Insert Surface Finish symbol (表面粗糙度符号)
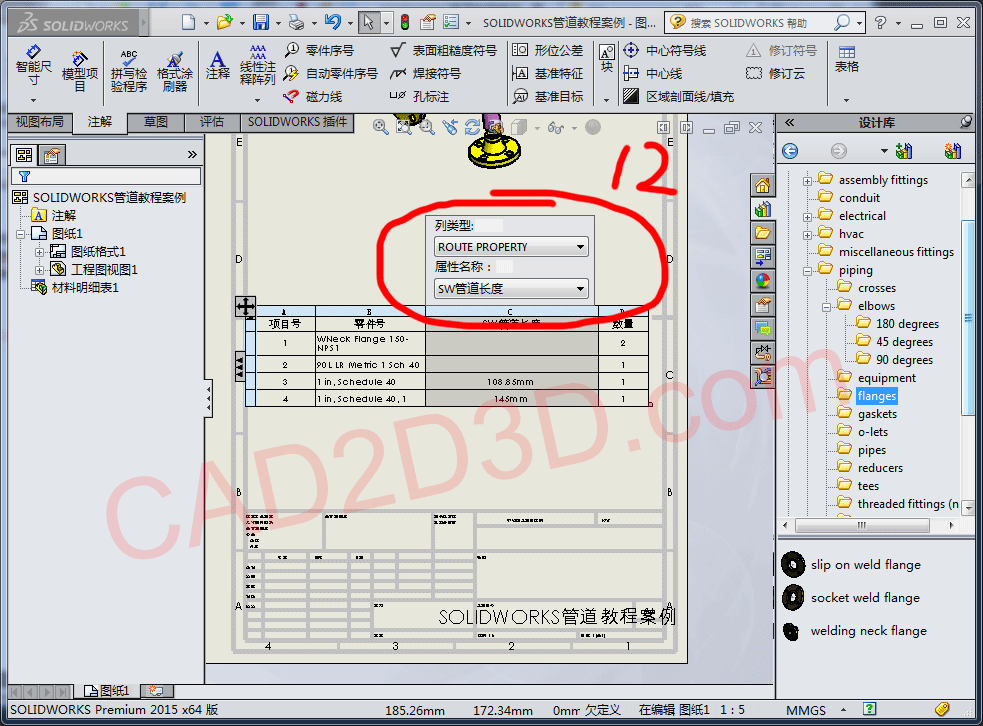The image size is (983, 726). tap(443, 50)
